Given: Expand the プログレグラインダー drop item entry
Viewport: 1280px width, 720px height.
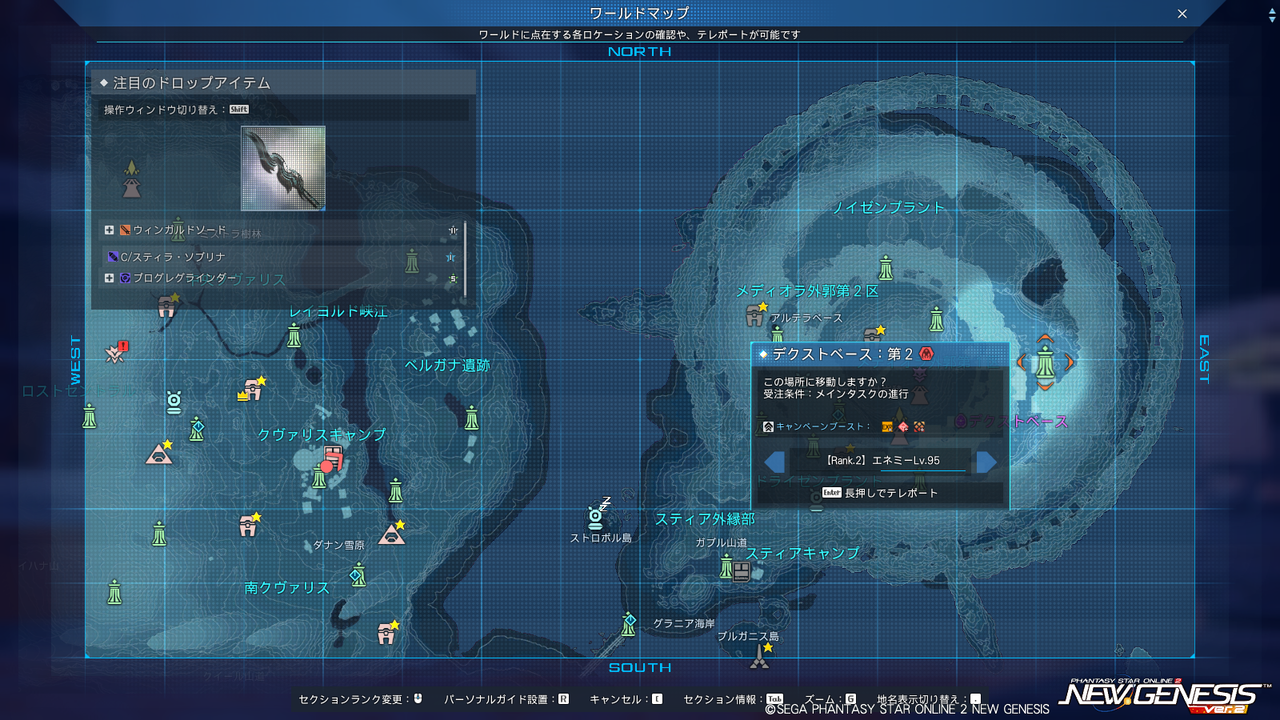Looking at the screenshot, I should [x=110, y=278].
